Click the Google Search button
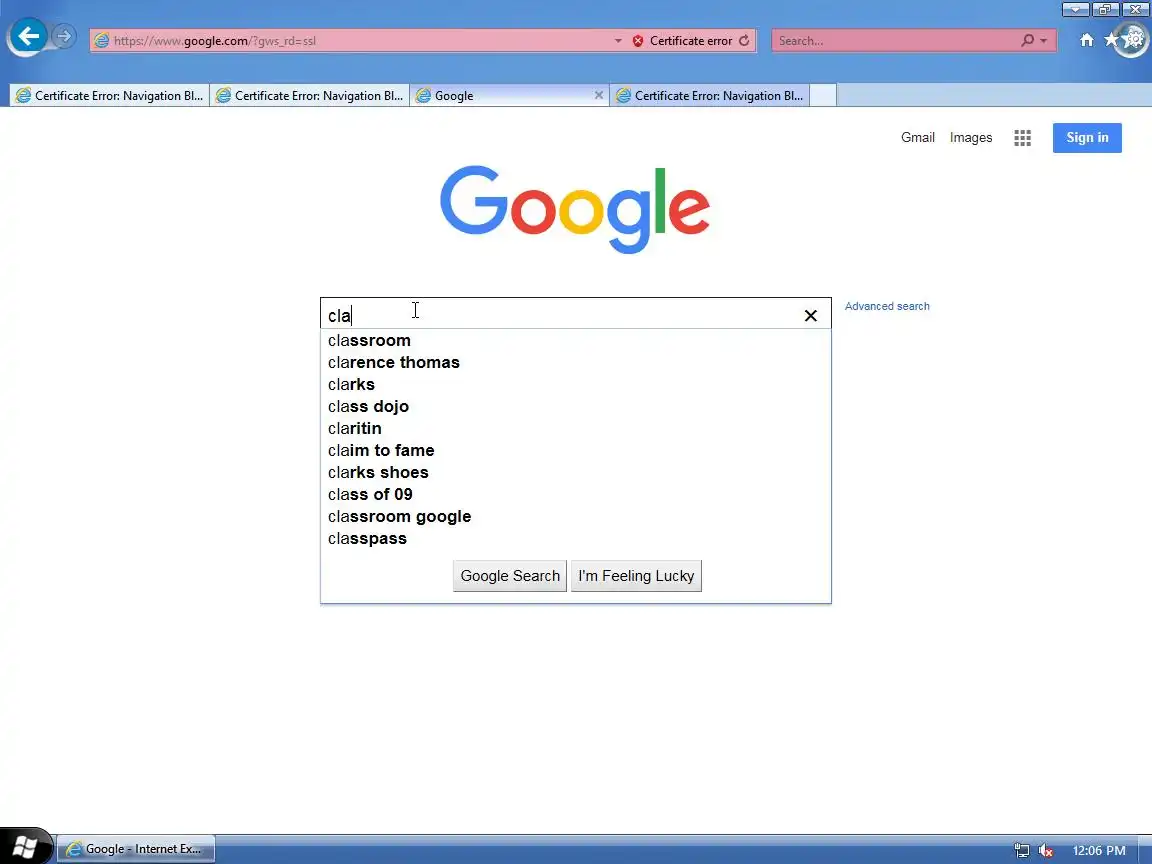 pyautogui.click(x=510, y=576)
